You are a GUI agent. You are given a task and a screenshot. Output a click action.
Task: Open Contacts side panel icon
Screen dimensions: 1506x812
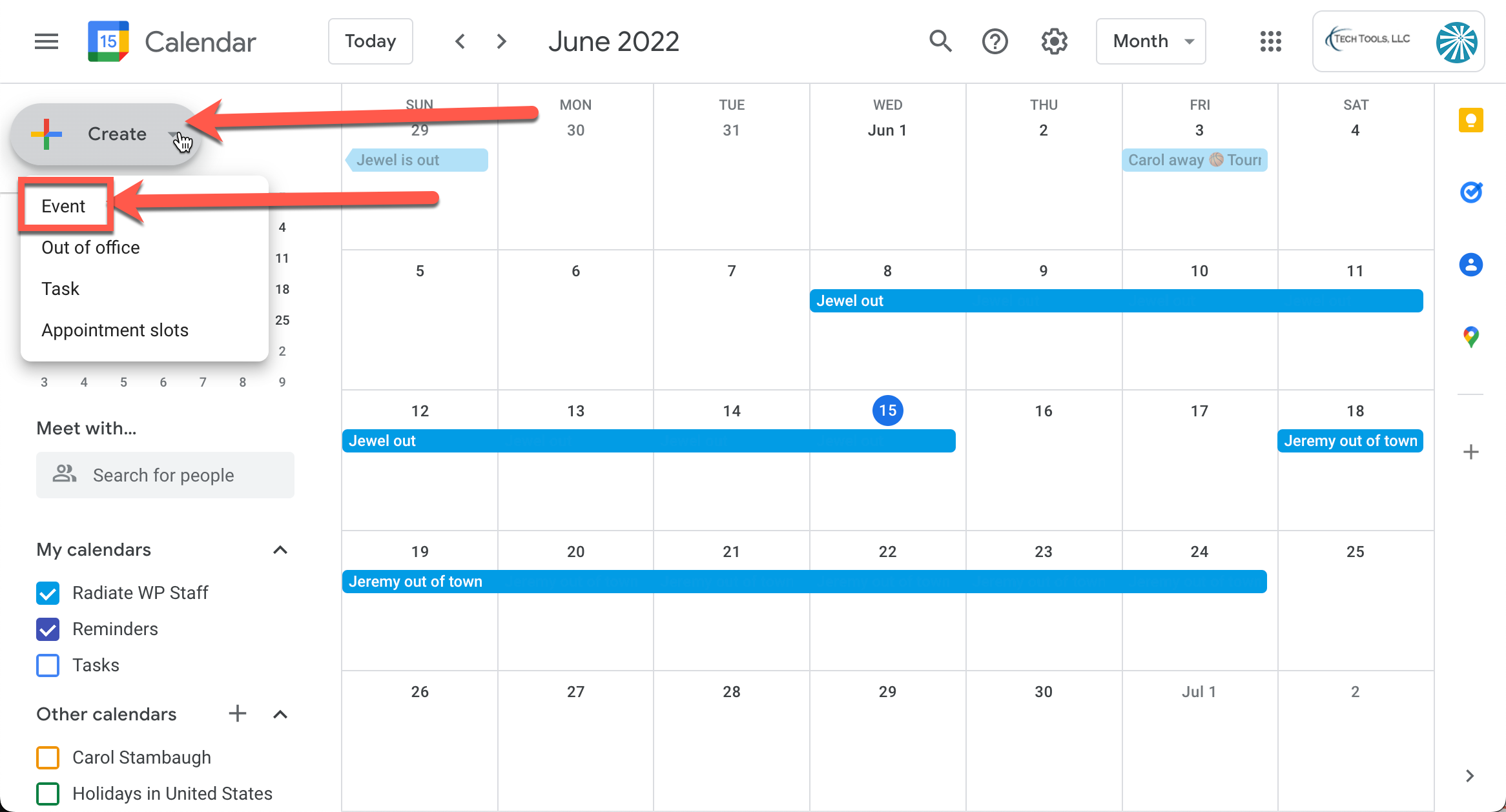pos(1470,265)
